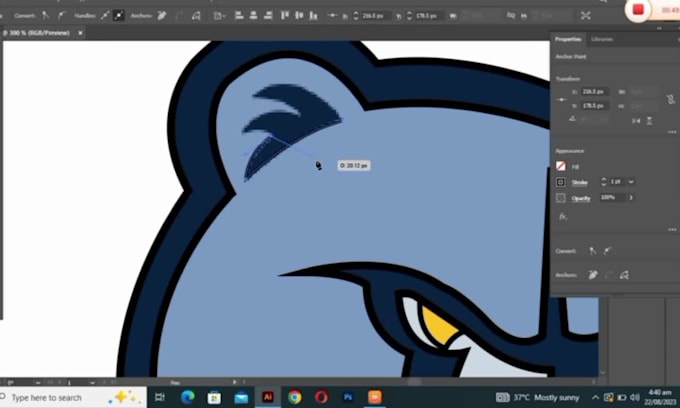This screenshot has height=408, width=680.
Task: Open zoom level dropdown in status bar
Action: tap(38, 382)
